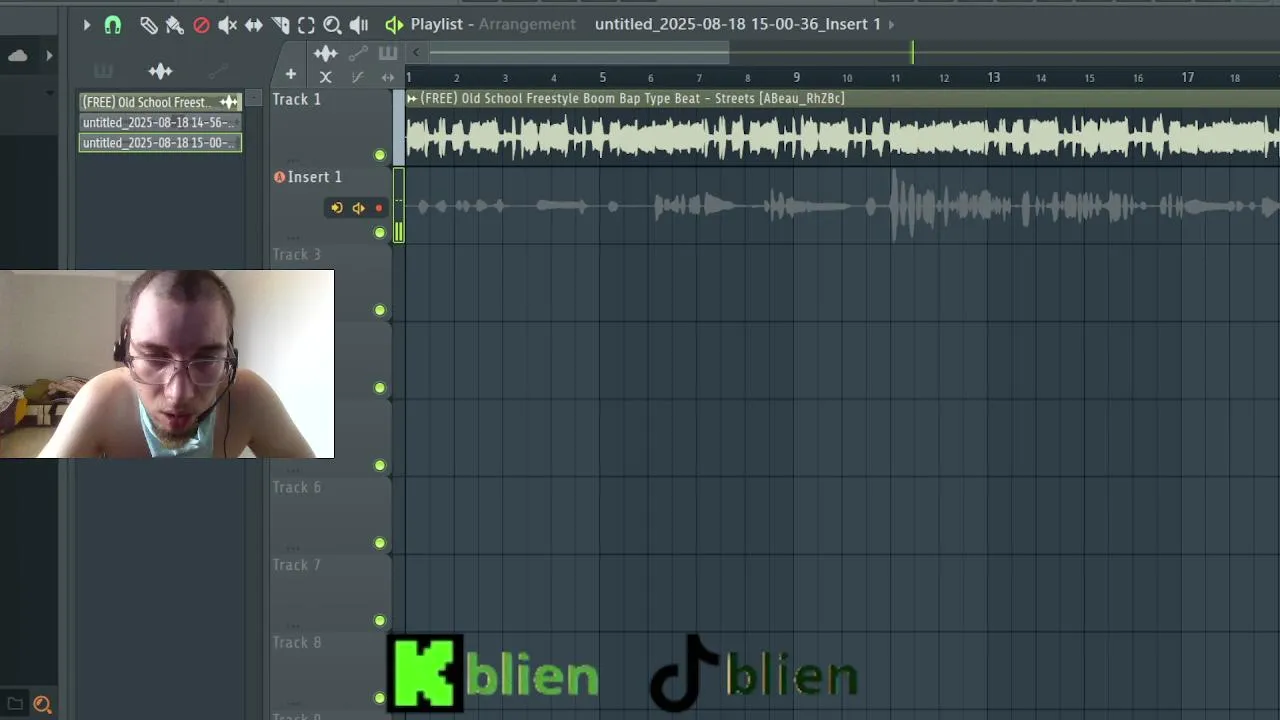The image size is (1280, 720).
Task: Select the untitled_2025-08-18 15-00 clip
Action: 160,143
